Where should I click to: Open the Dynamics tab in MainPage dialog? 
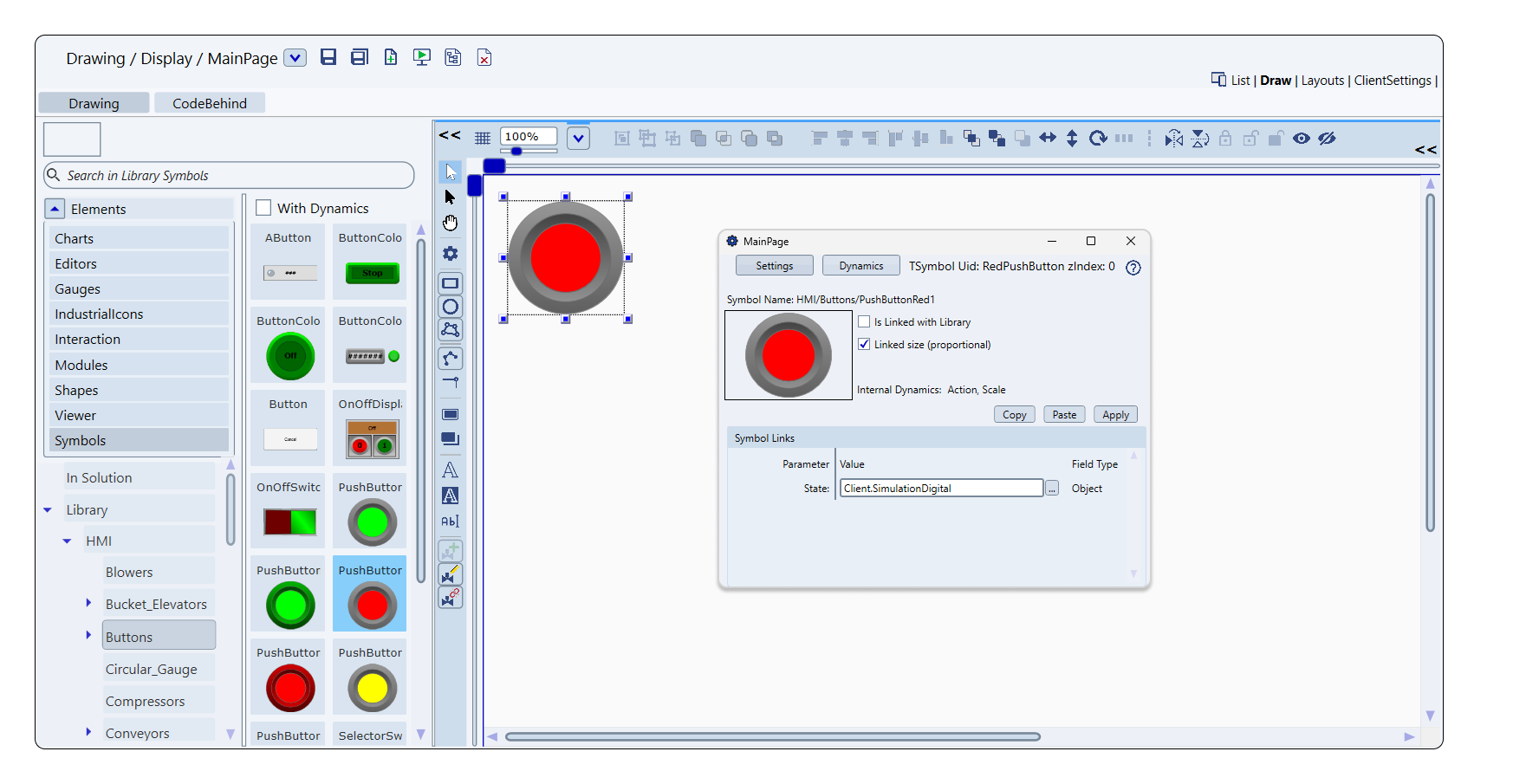(x=861, y=266)
